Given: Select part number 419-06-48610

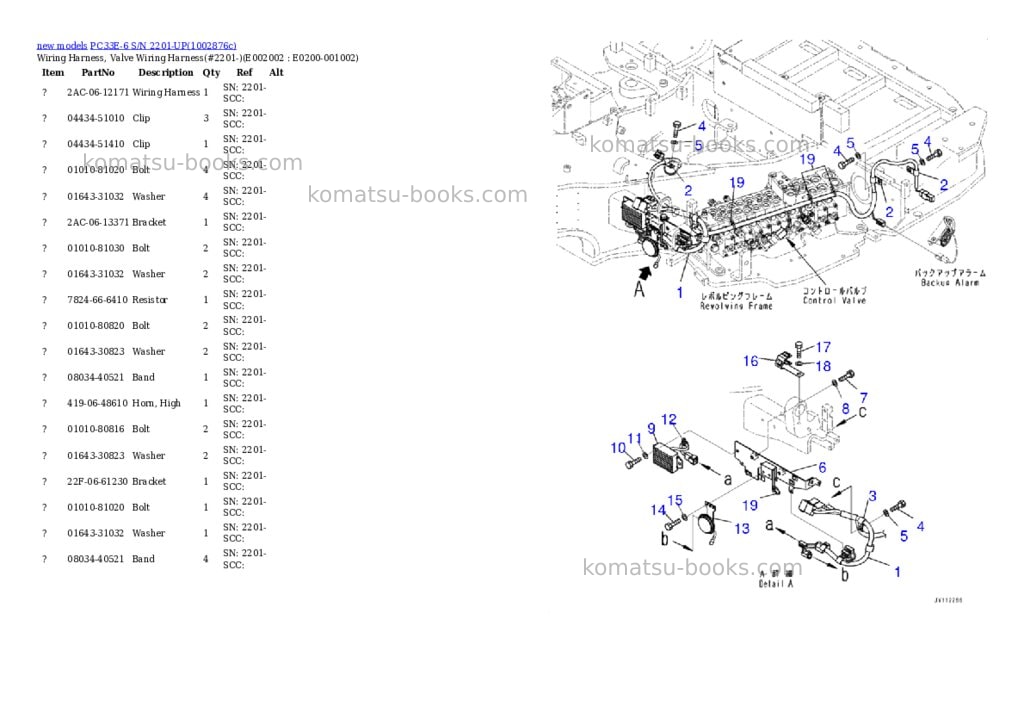Looking at the screenshot, I should point(97,404).
